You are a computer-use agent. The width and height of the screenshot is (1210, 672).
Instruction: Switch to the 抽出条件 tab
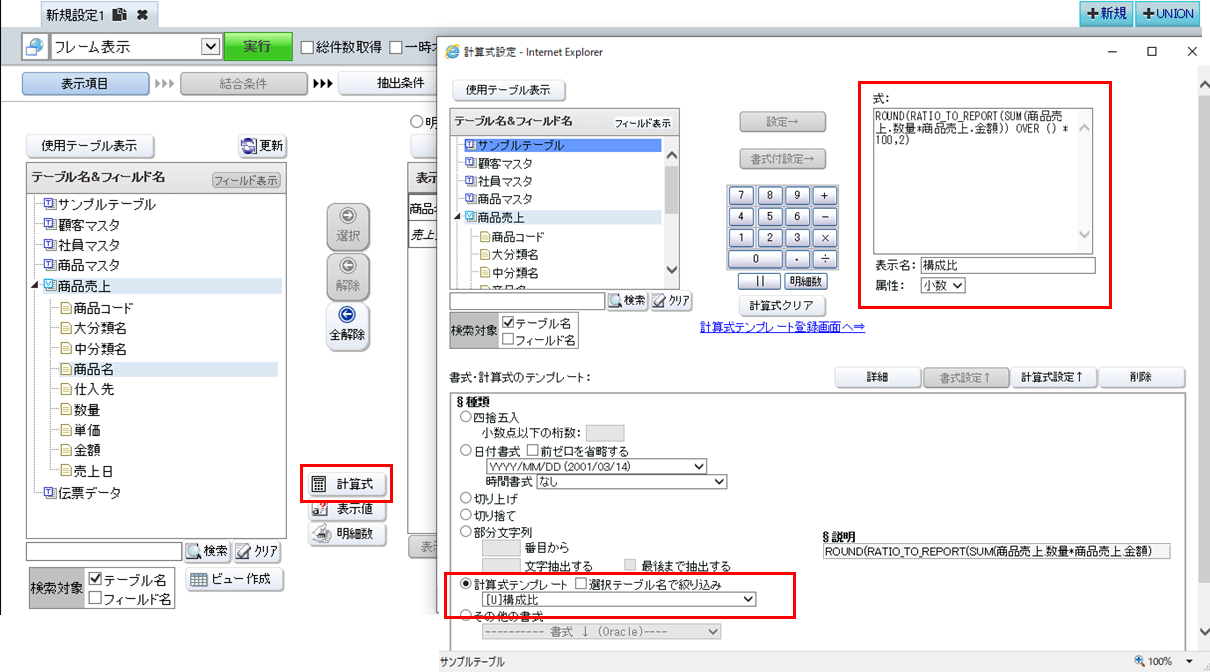400,84
